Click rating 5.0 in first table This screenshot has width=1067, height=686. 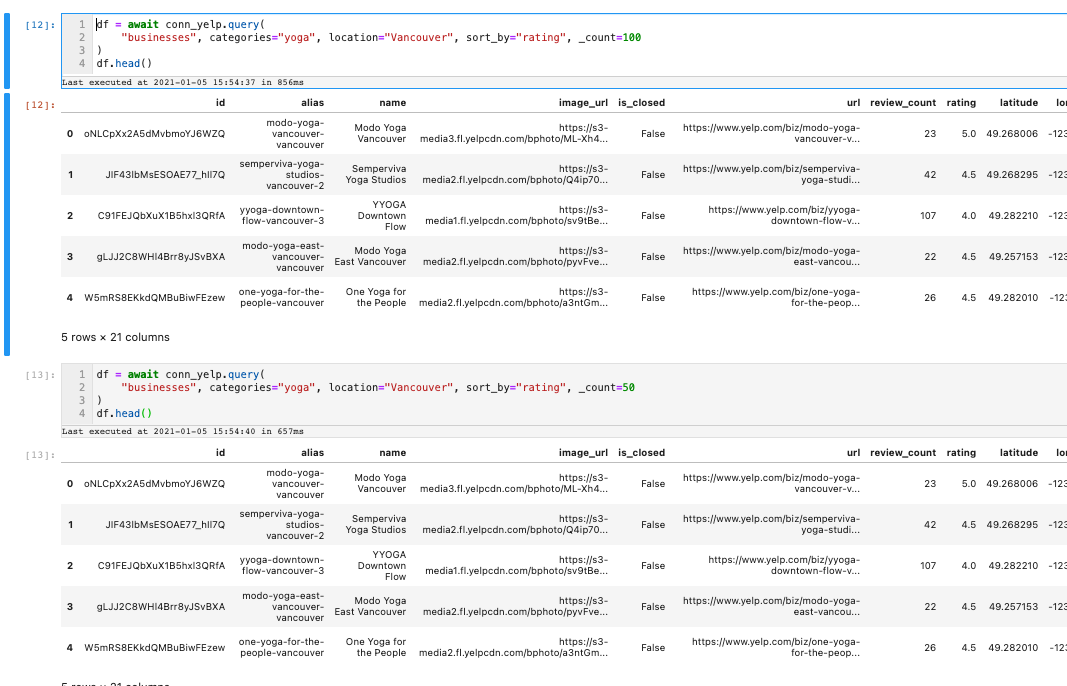click(969, 134)
